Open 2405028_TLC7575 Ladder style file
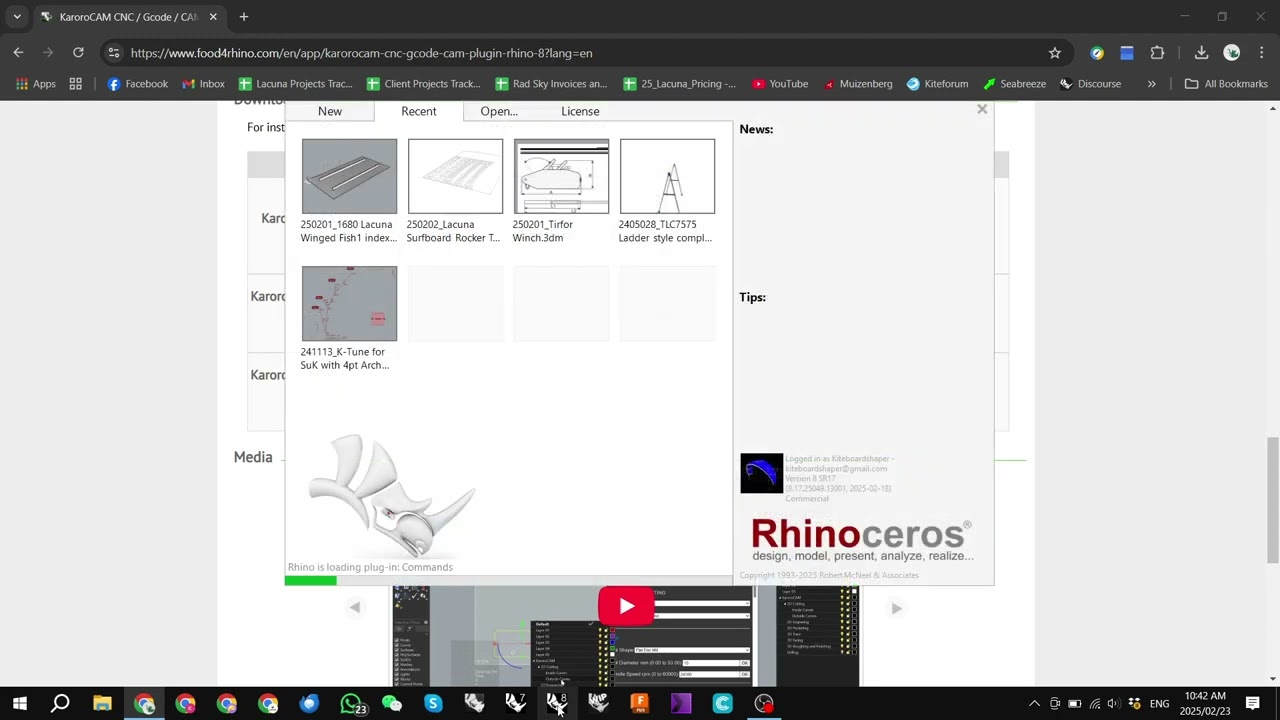 pyautogui.click(x=667, y=190)
